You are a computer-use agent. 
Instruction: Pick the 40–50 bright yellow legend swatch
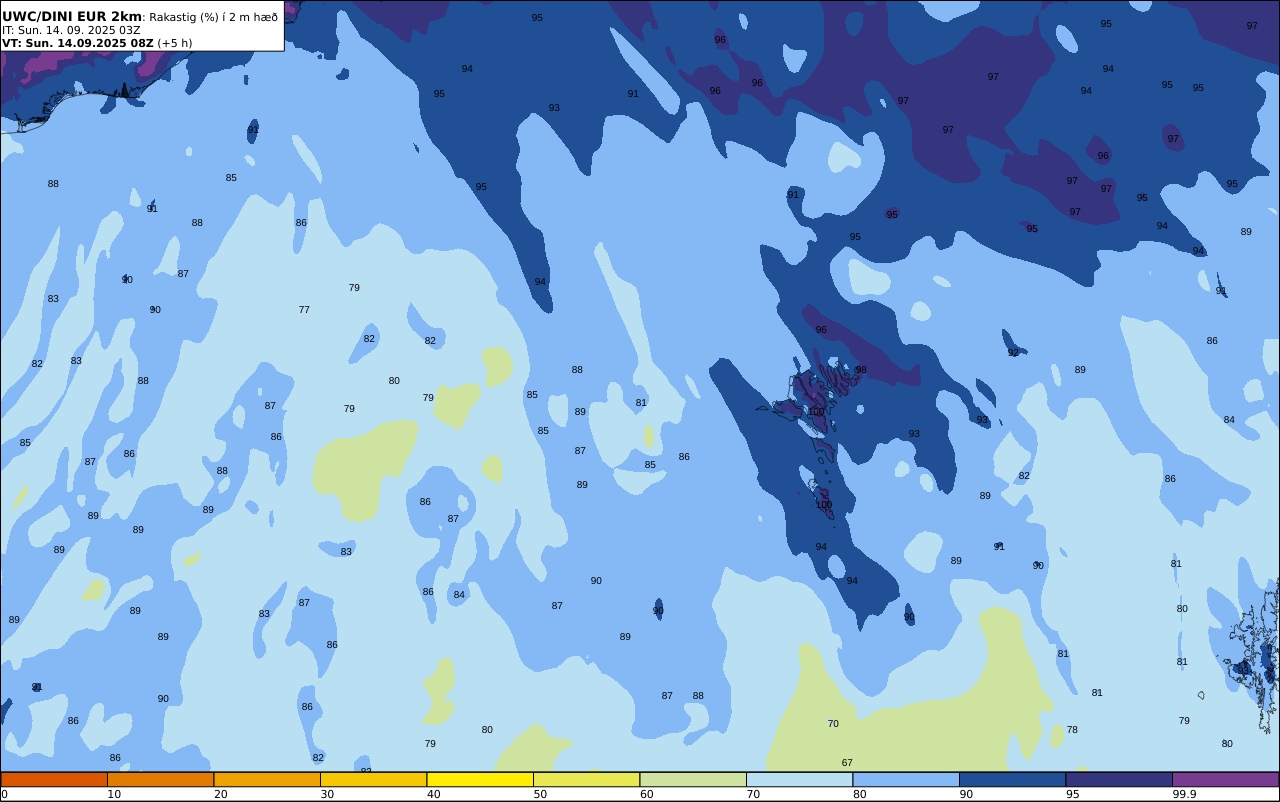(480, 779)
